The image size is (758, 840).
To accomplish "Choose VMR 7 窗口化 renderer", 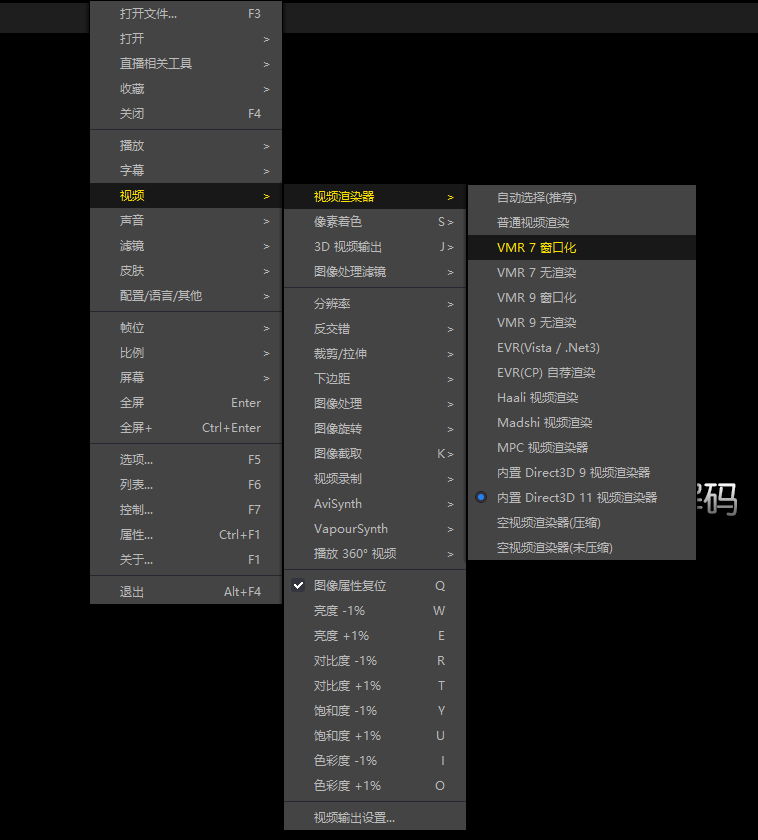I will pyautogui.click(x=537, y=247).
